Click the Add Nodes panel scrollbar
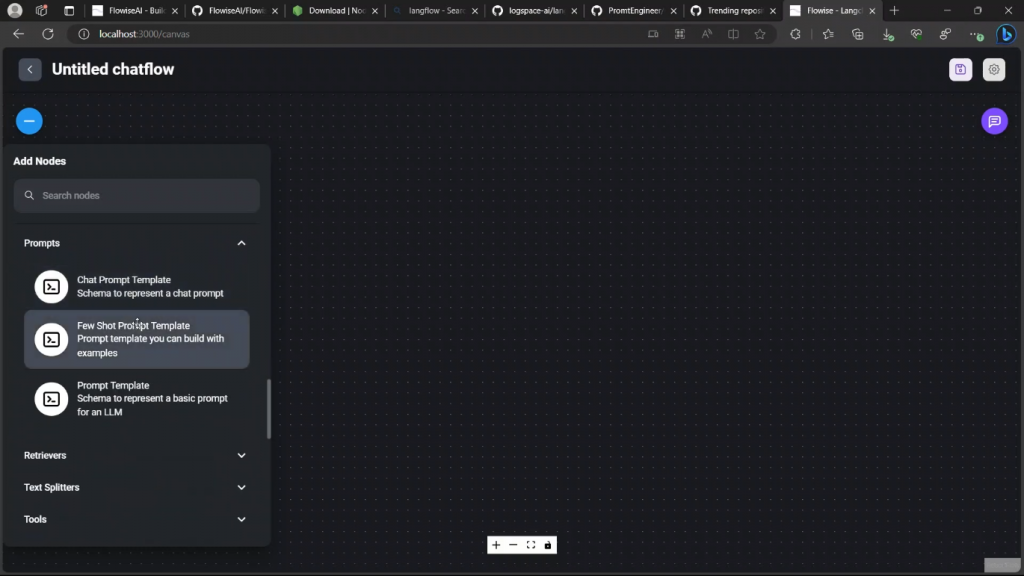Viewport: 1024px width, 576px height. coord(268,409)
